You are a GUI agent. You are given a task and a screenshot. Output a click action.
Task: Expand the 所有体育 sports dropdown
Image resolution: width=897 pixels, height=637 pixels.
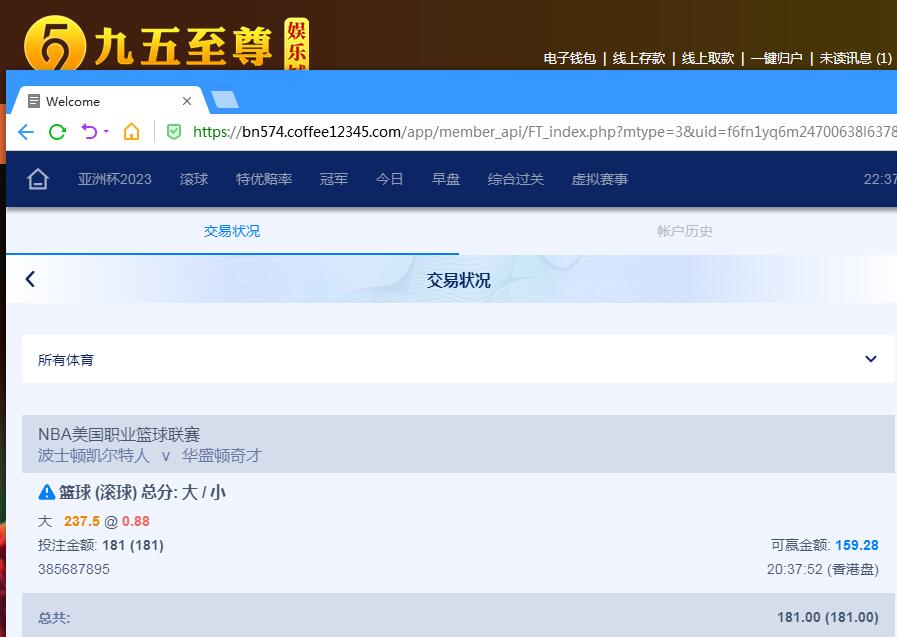tap(870, 359)
